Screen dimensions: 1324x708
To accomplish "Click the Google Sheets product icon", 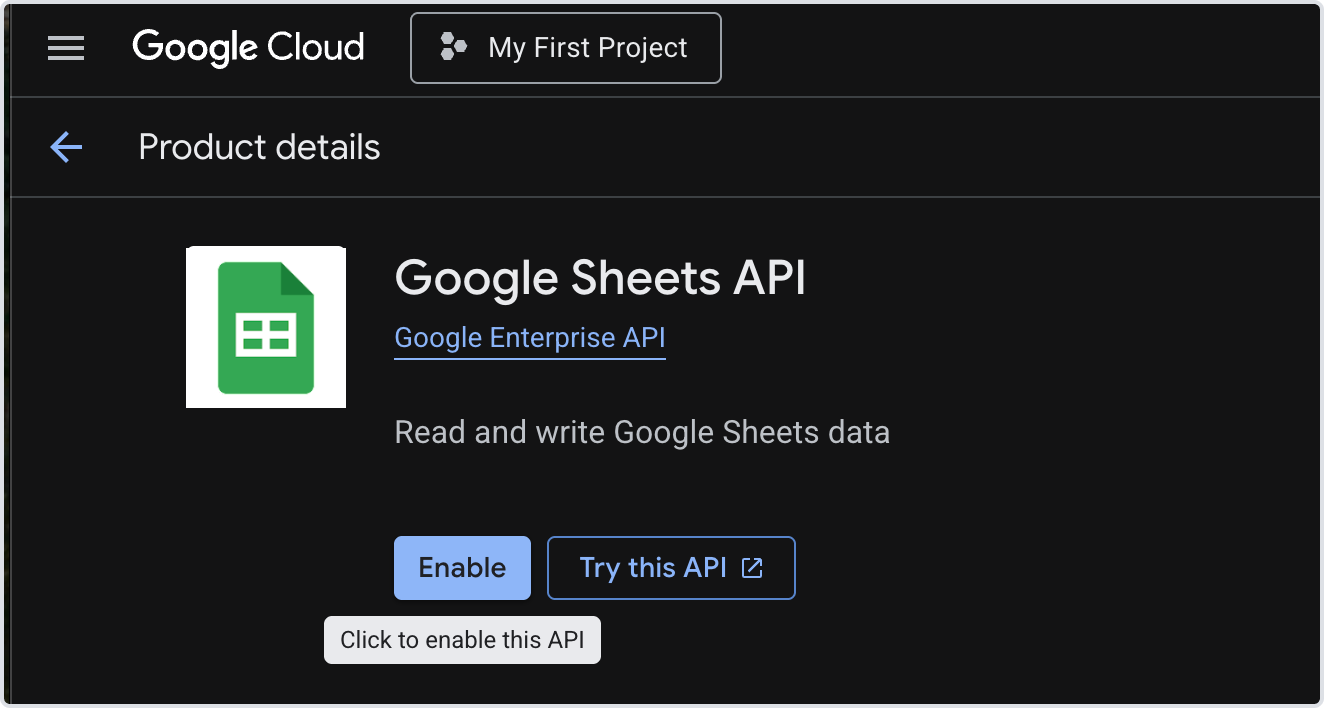I will (266, 327).
